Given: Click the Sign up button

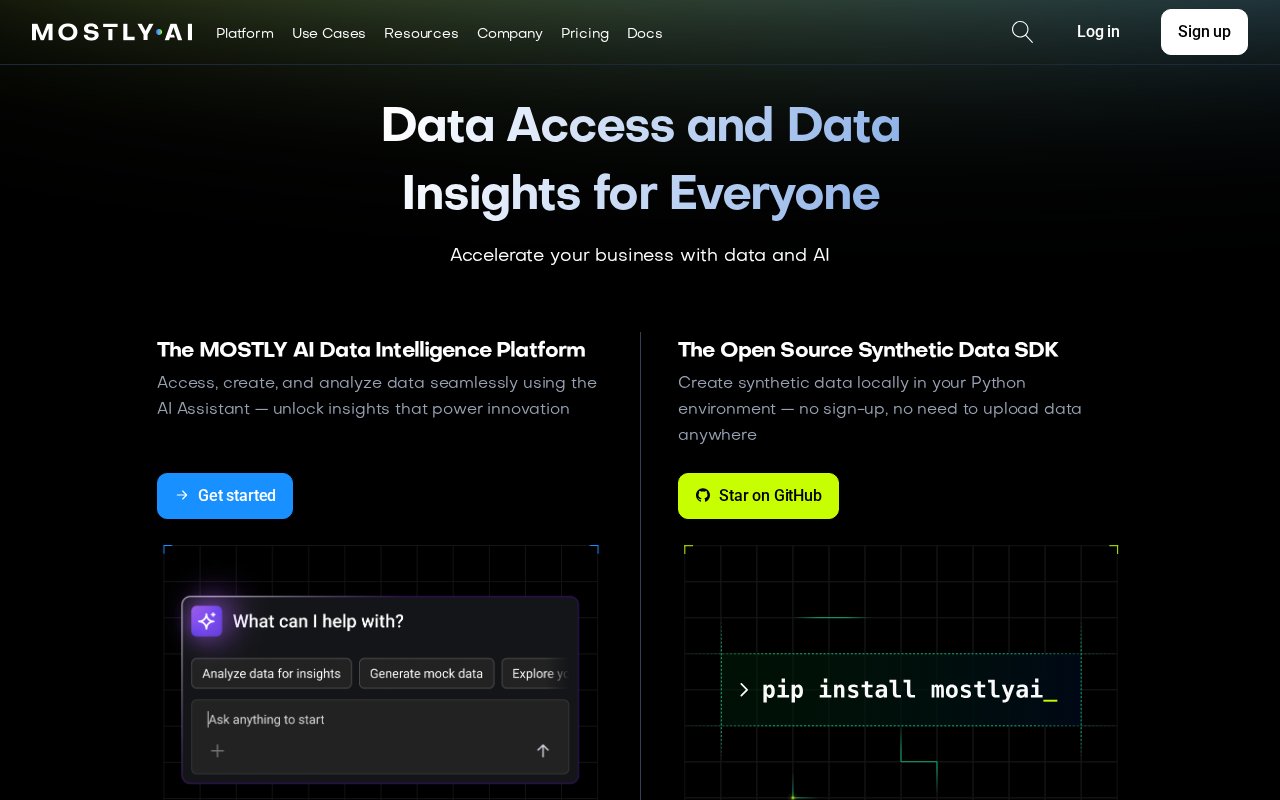Looking at the screenshot, I should [1204, 32].
